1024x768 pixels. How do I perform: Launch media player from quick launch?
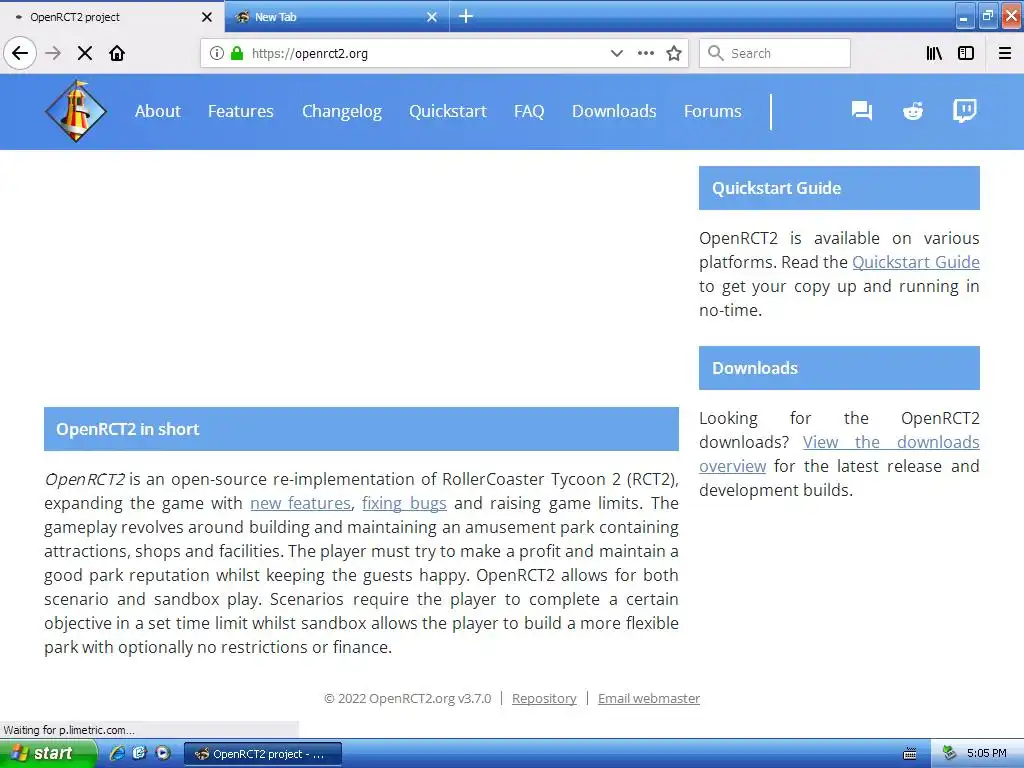click(x=163, y=754)
